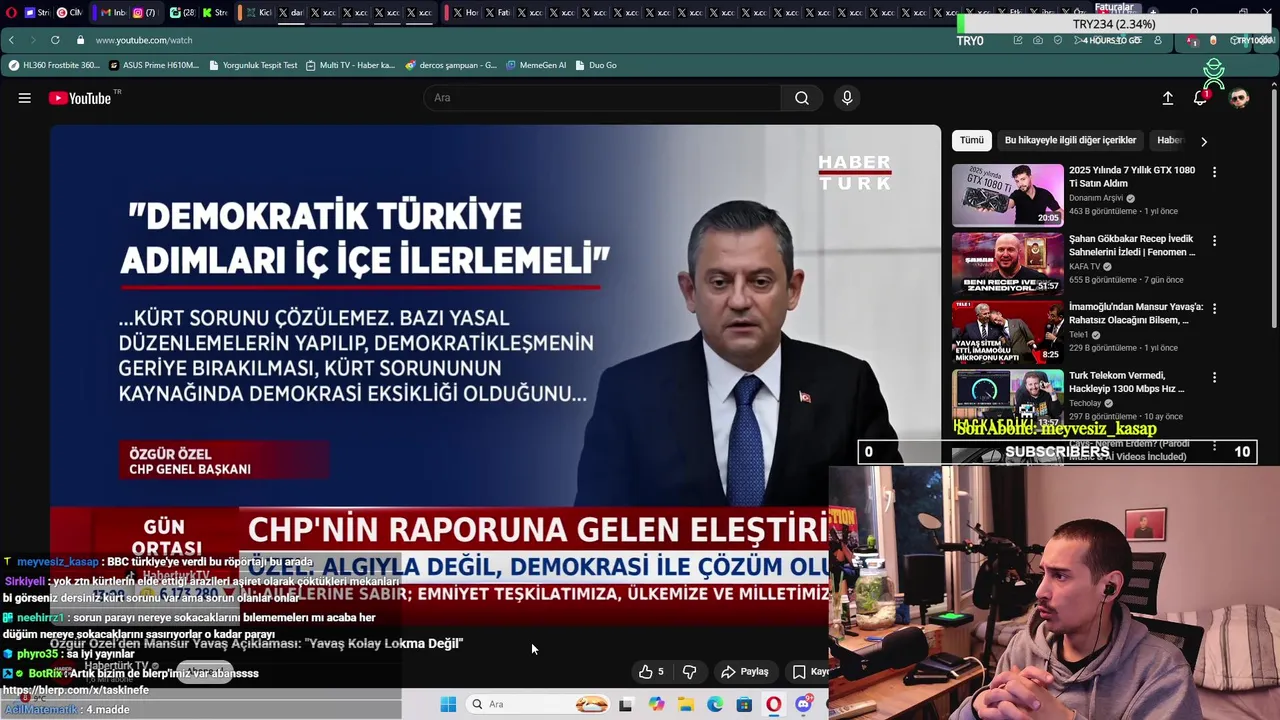Show more filter chips with the right chevron

pyautogui.click(x=1204, y=141)
